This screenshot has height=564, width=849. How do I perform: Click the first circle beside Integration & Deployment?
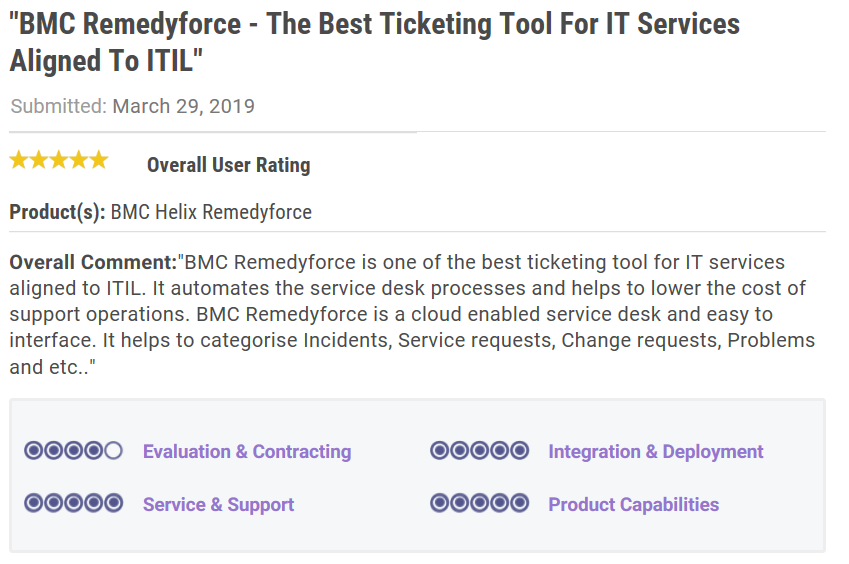(x=440, y=450)
